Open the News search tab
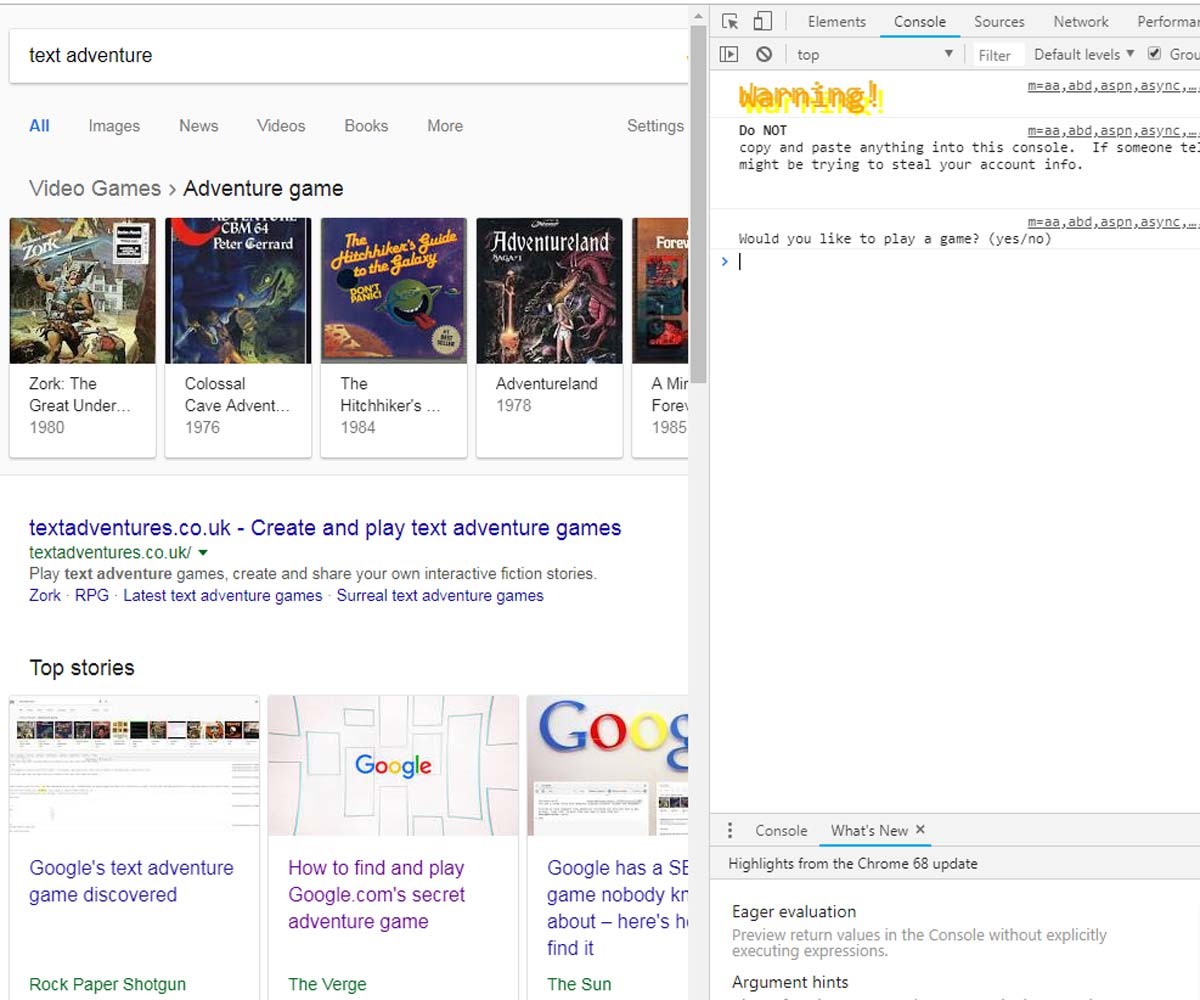The width and height of the screenshot is (1200, 1000). (198, 126)
